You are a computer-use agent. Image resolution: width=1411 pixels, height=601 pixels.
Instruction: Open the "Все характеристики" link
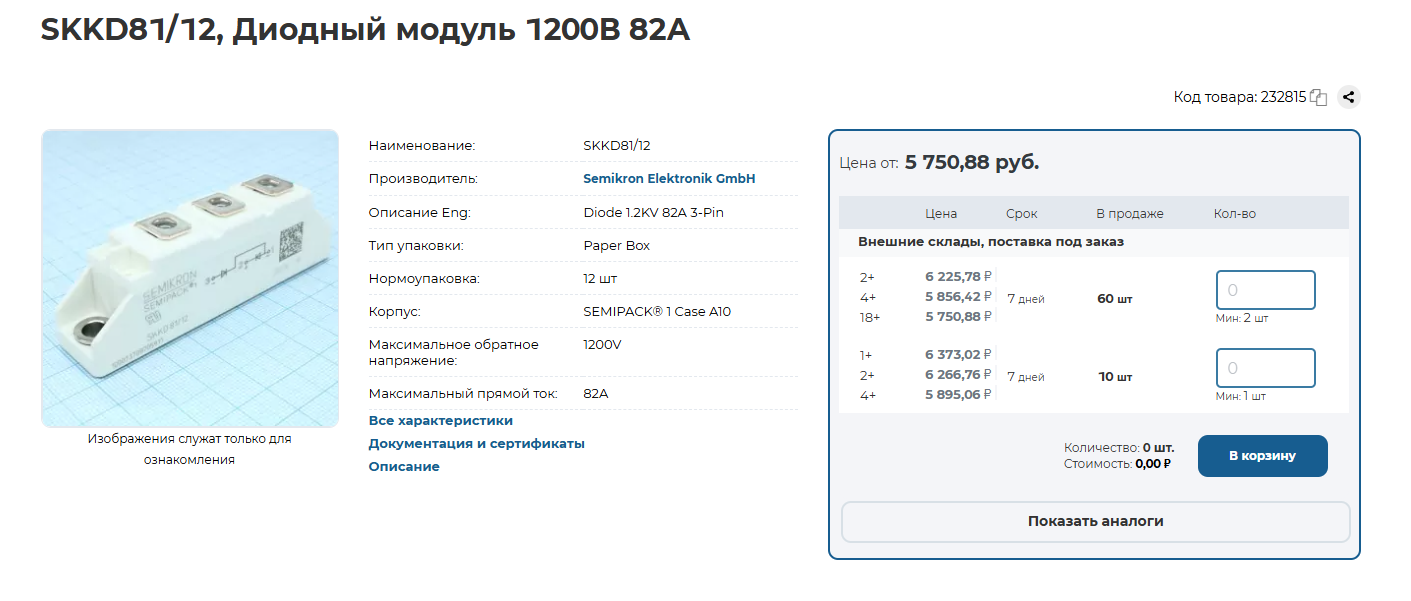441,421
